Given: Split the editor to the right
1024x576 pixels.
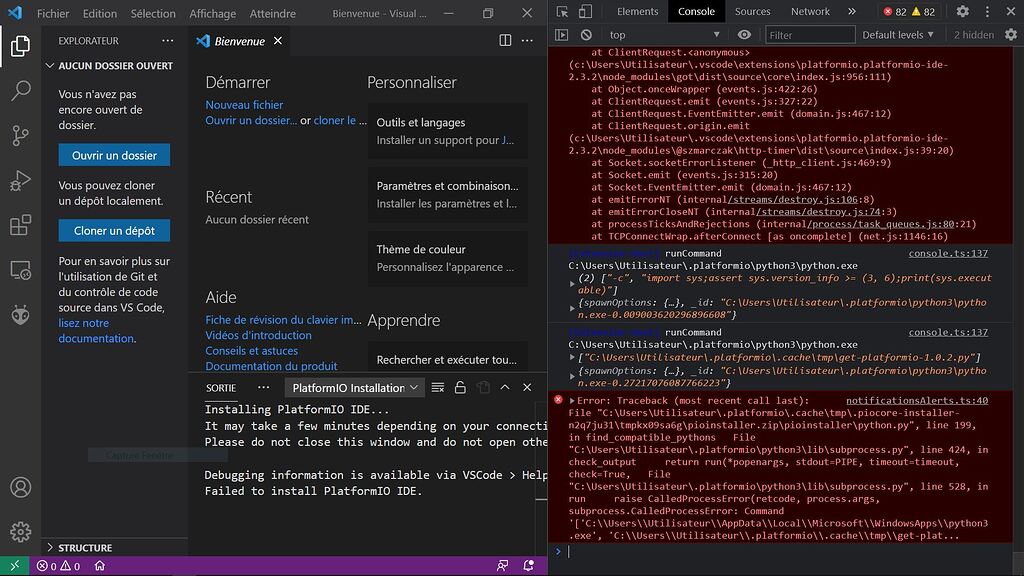Looking at the screenshot, I should click(x=505, y=40).
